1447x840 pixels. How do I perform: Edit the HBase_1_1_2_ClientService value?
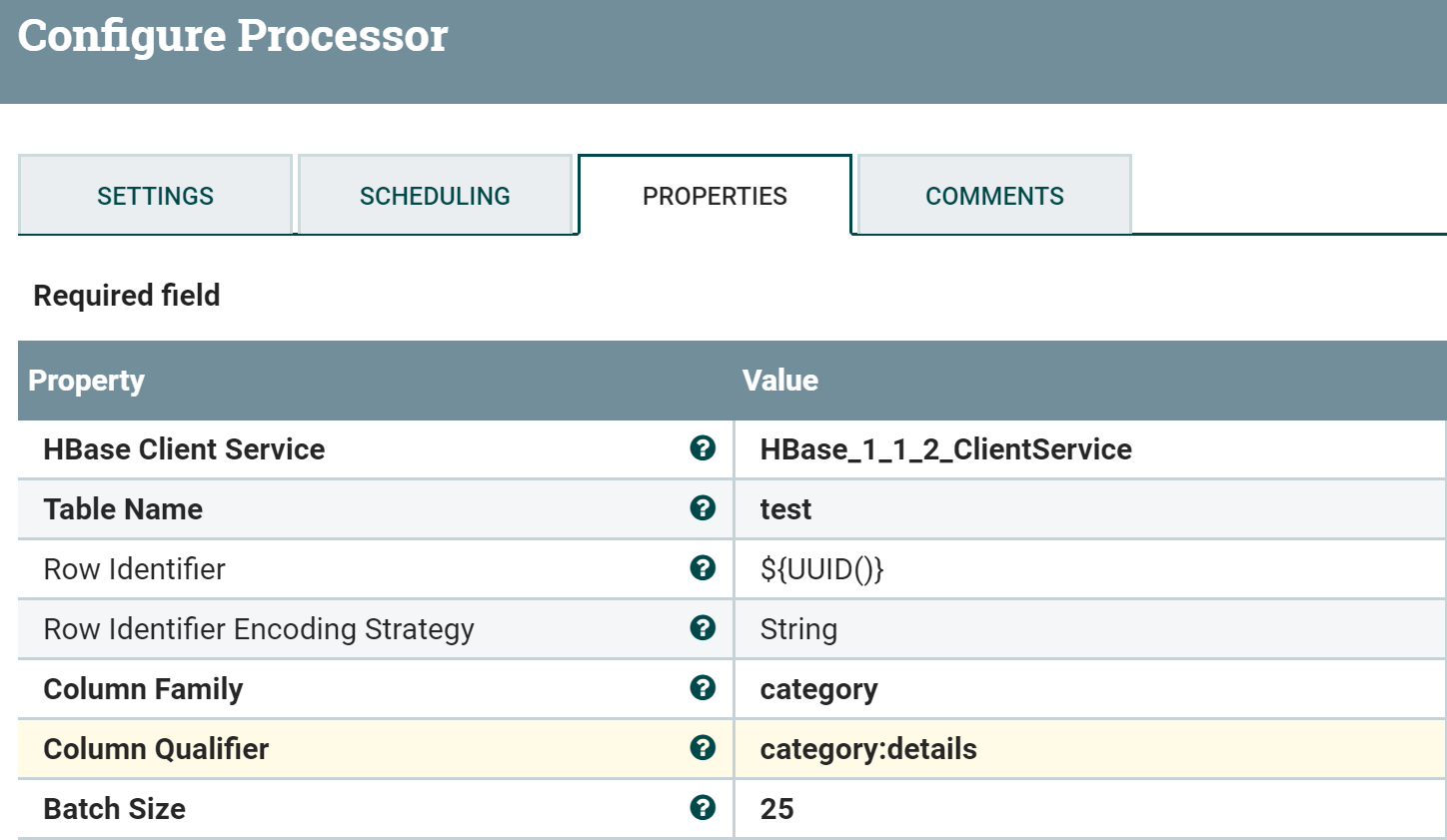point(945,449)
